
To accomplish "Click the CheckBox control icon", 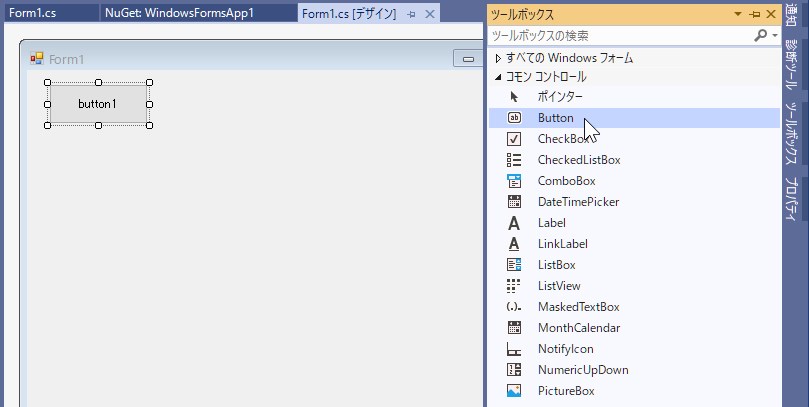I will (x=514, y=139).
